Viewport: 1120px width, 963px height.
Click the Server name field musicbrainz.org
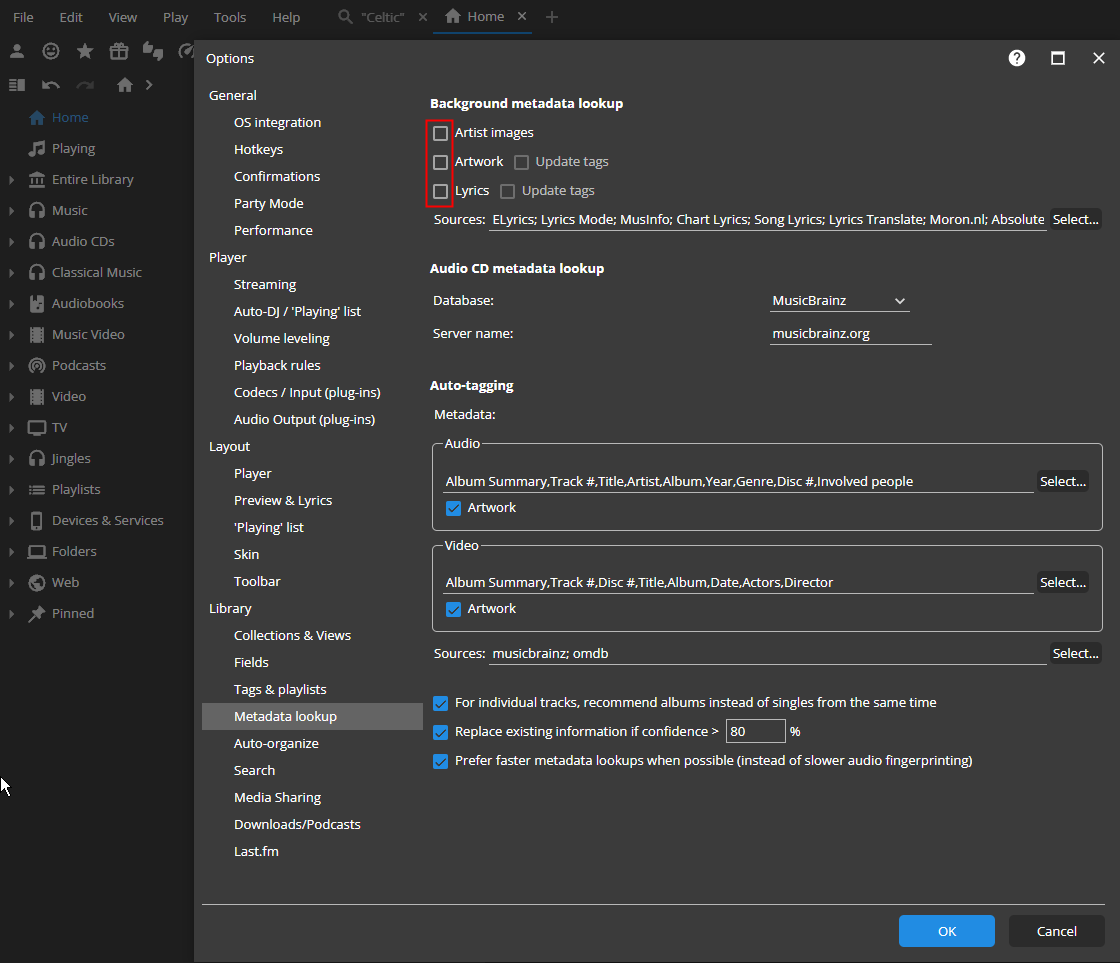click(851, 334)
